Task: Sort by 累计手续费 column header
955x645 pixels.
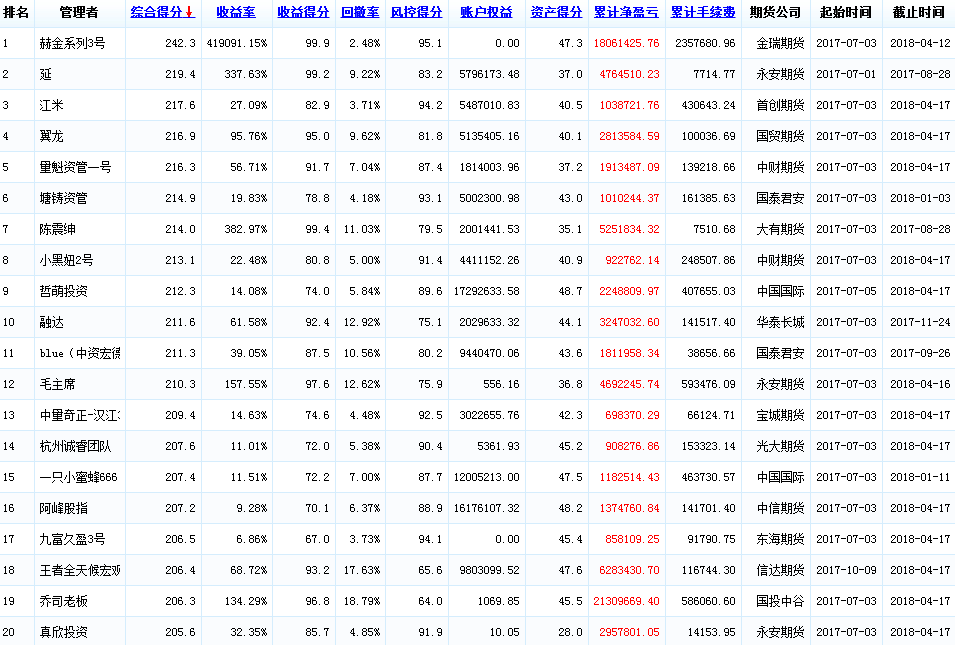Action: tap(703, 13)
